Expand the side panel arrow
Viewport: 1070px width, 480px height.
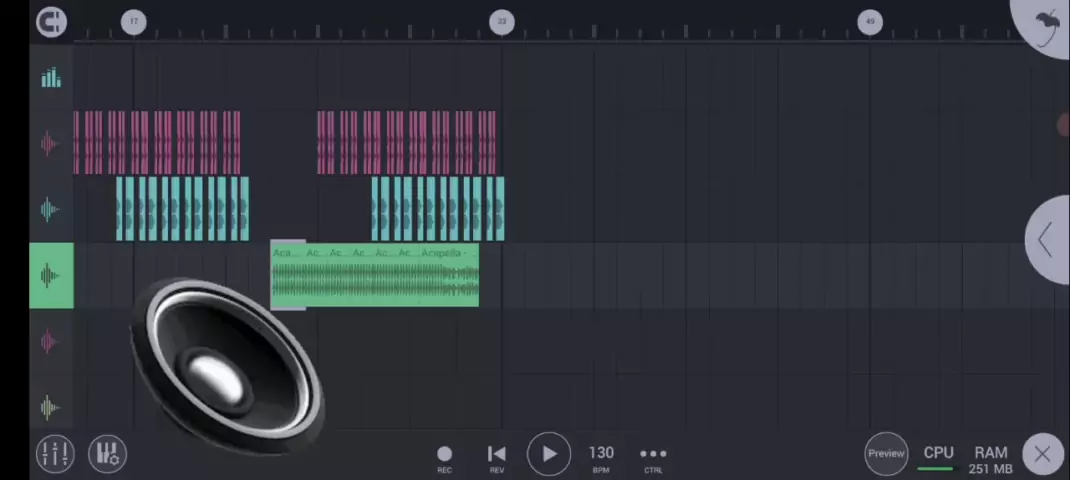(1047, 240)
